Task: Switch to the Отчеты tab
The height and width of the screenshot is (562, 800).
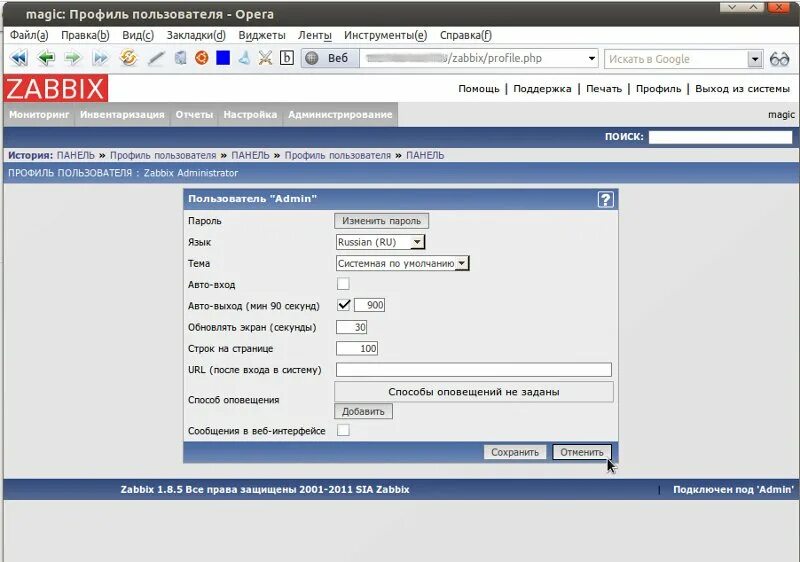Action: pos(194,115)
